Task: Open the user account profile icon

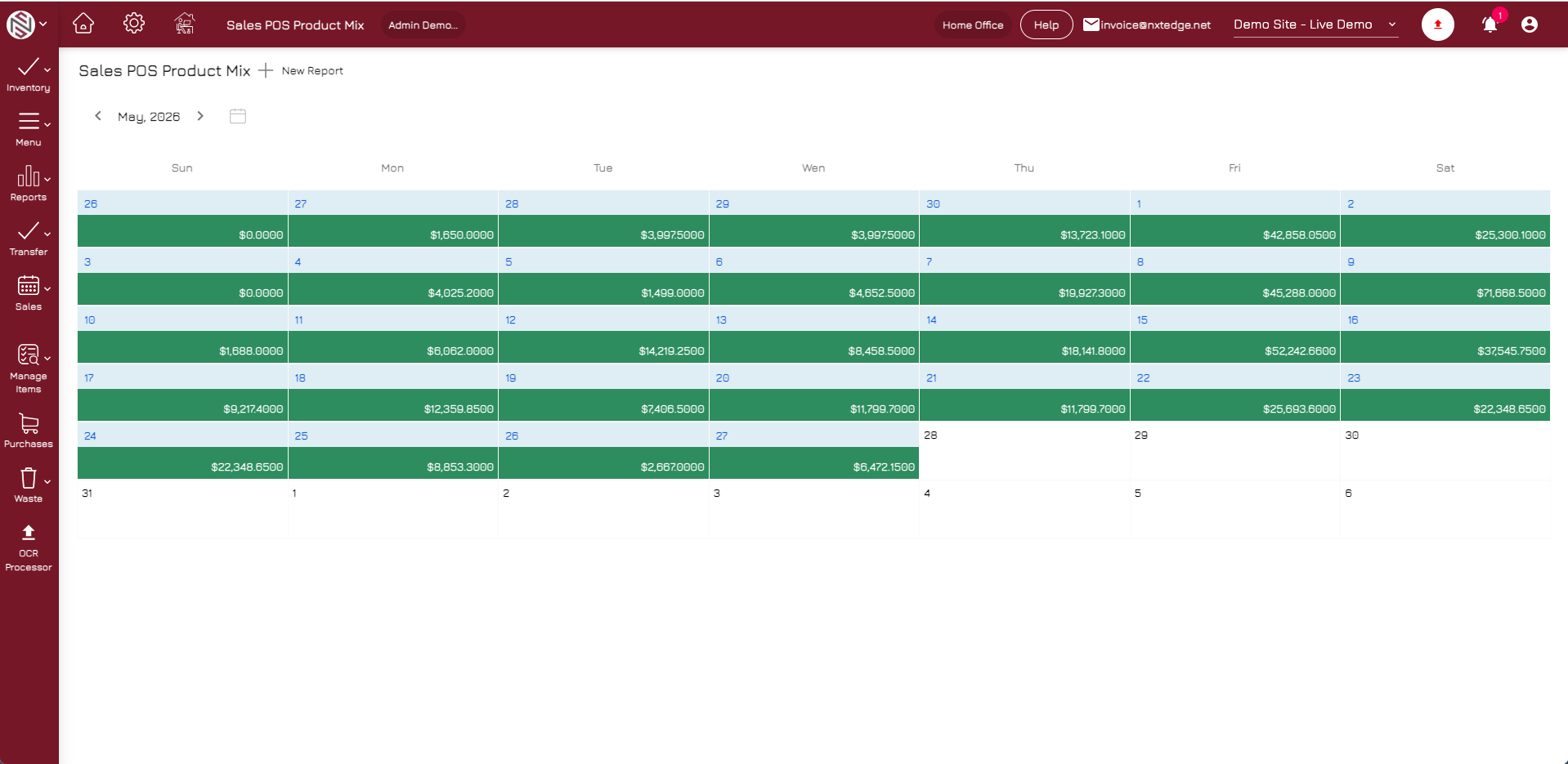Action: point(1530,25)
